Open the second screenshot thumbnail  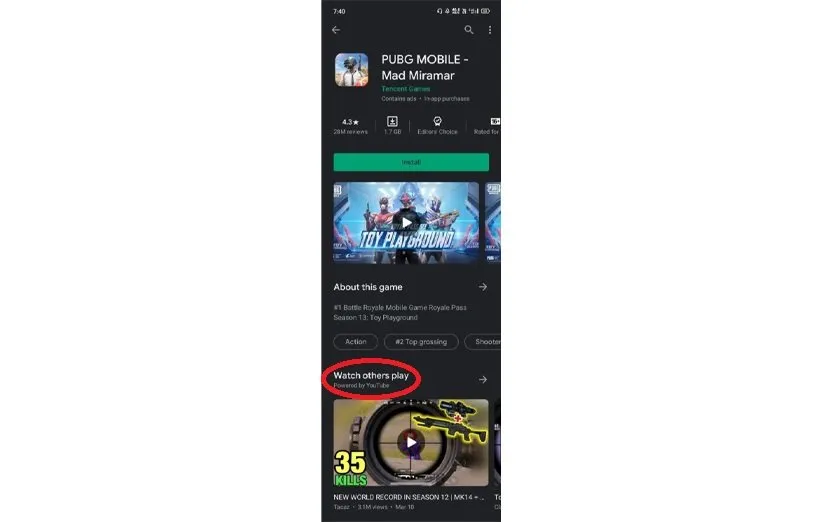click(493, 223)
